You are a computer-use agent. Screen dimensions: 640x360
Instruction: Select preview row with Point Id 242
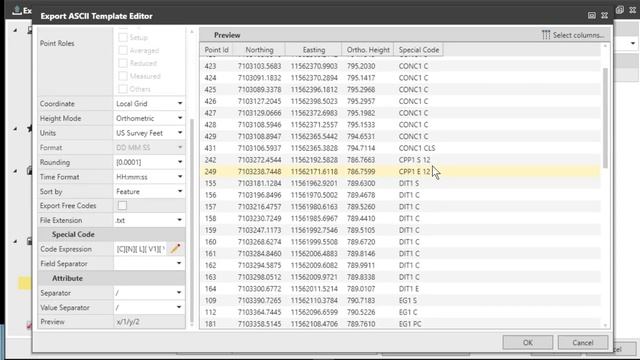[x=400, y=160]
